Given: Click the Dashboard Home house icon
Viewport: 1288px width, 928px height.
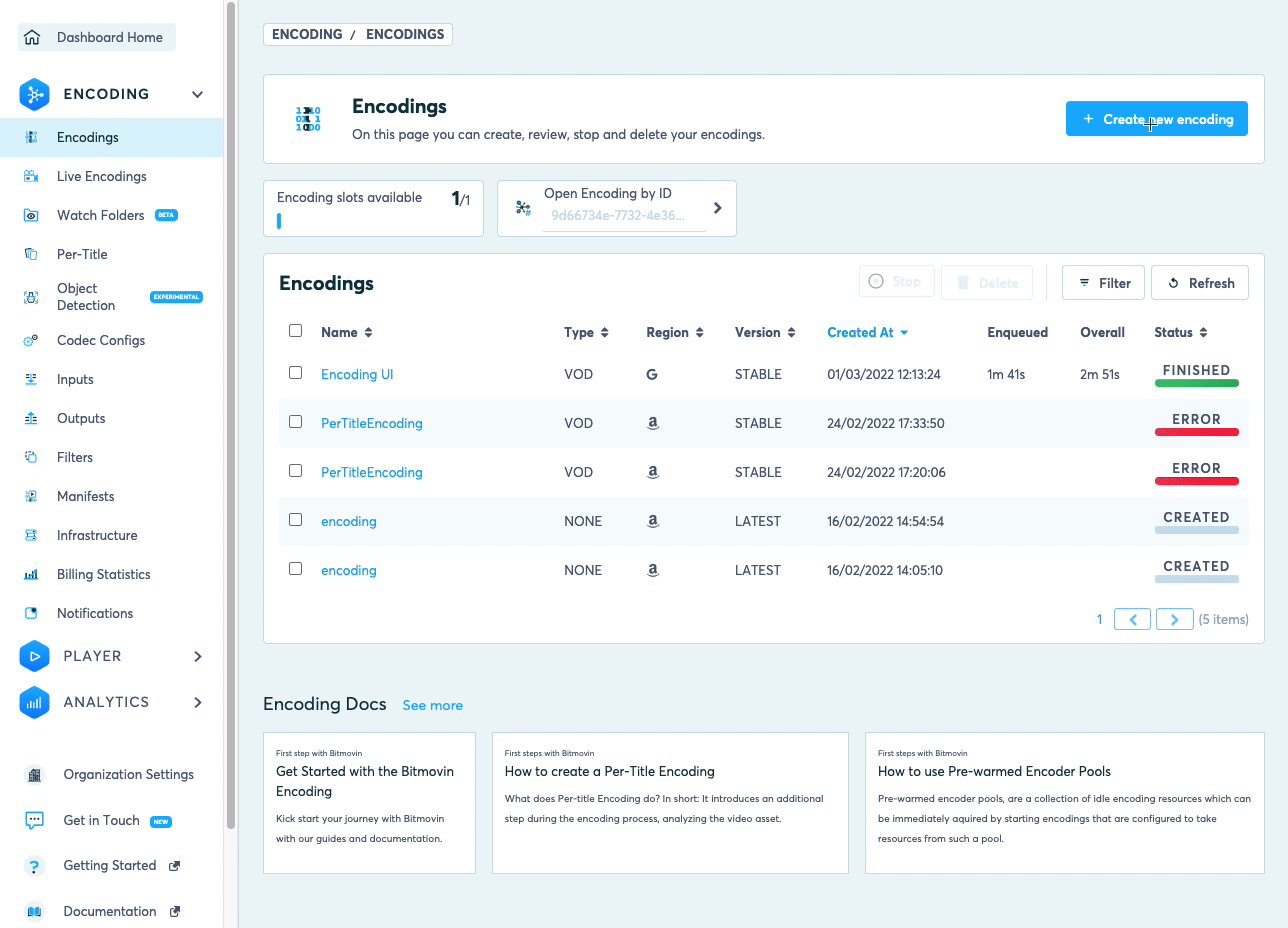Looking at the screenshot, I should click(x=32, y=38).
